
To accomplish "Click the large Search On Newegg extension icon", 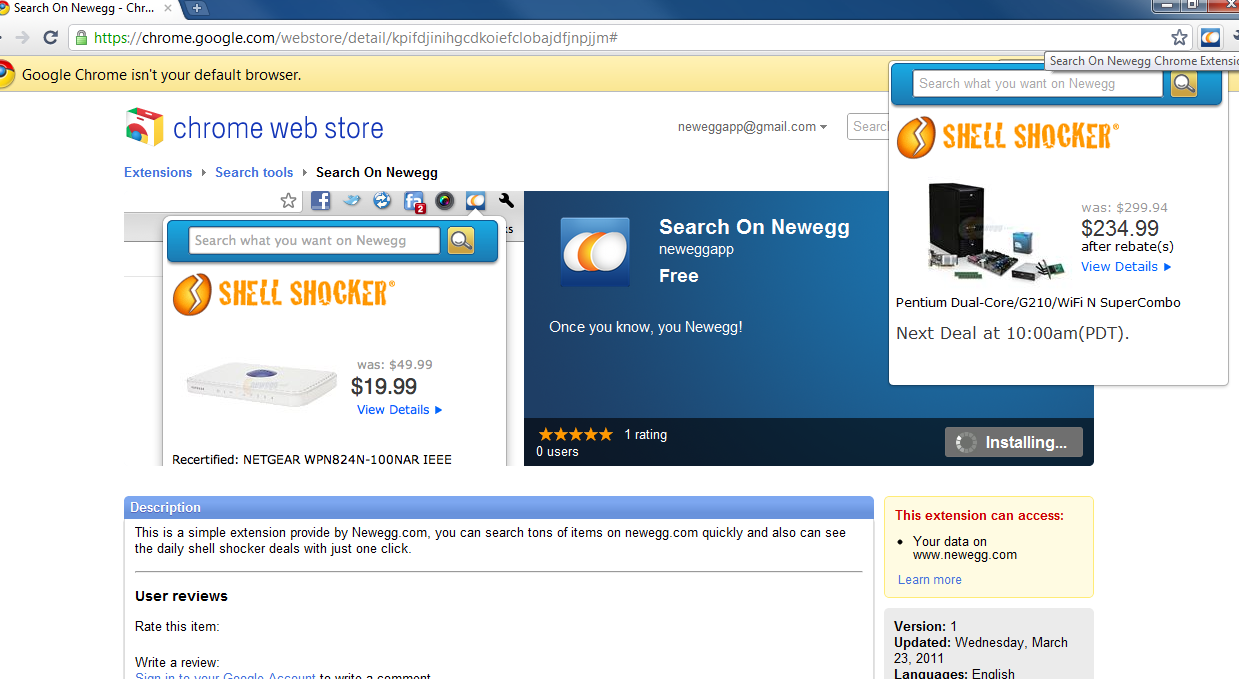I will coord(595,252).
